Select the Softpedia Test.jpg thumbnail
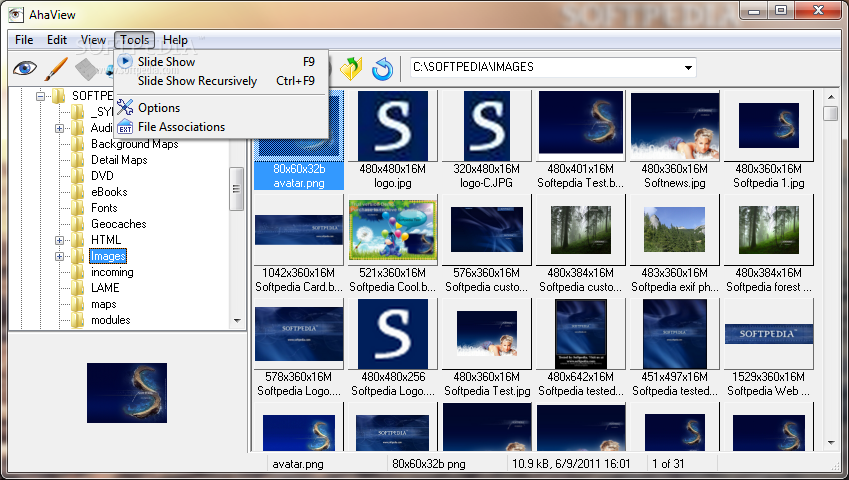 coord(486,334)
